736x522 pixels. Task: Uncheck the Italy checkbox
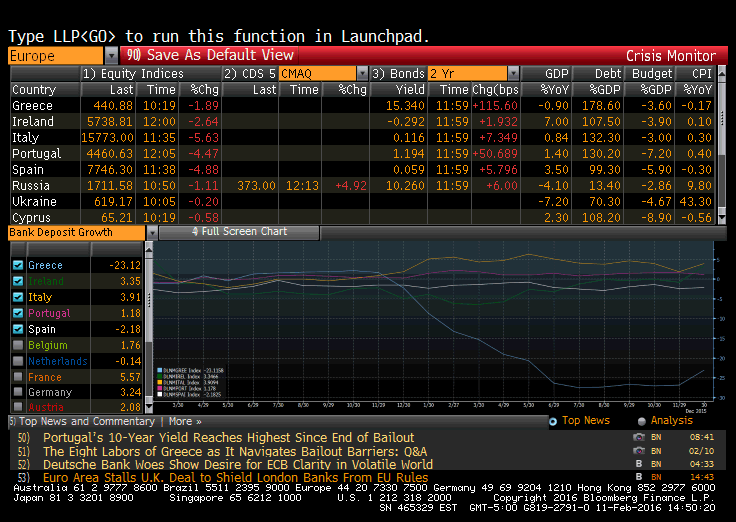coord(18,297)
